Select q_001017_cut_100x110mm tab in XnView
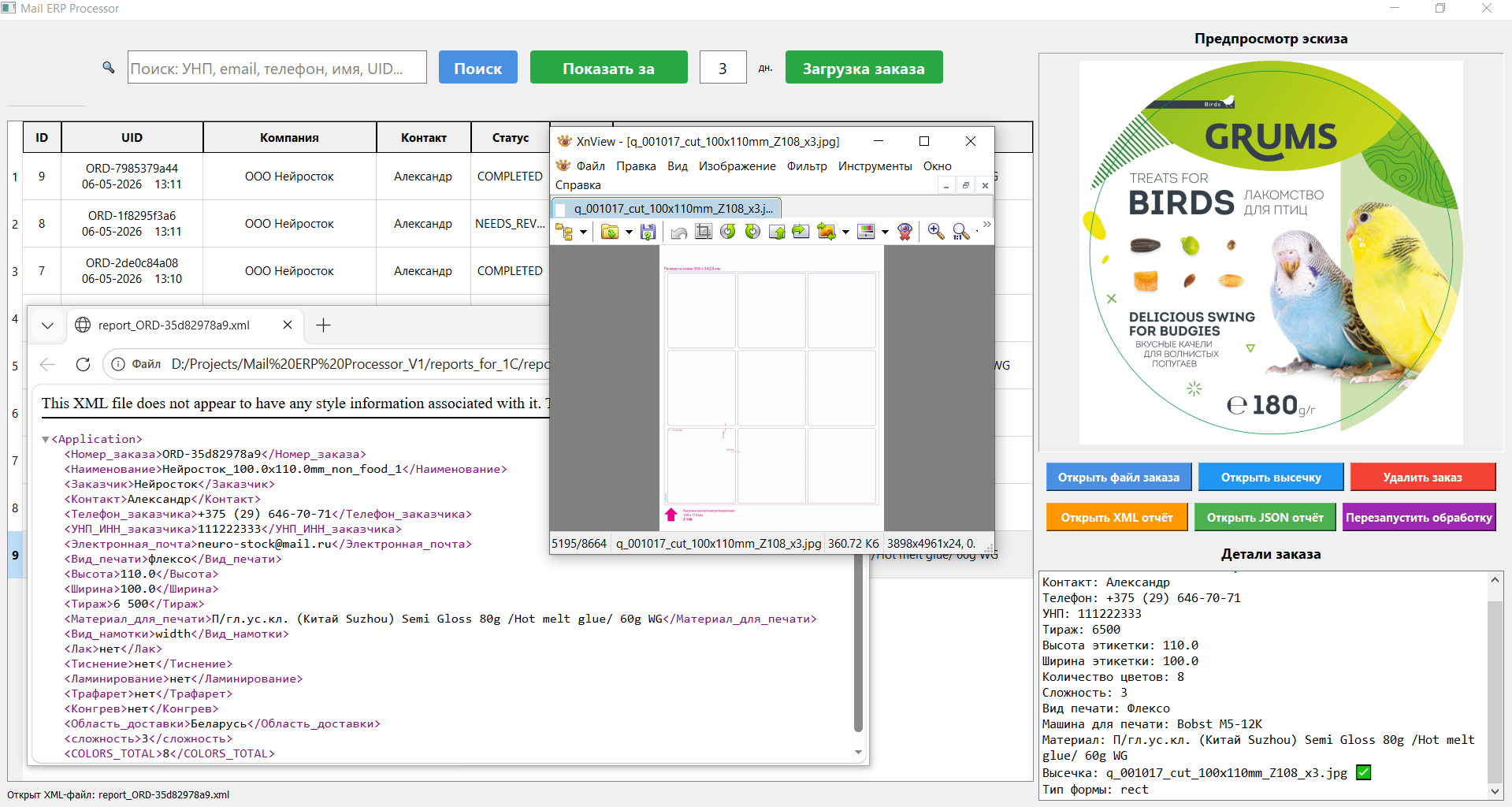The height and width of the screenshot is (807, 1512). point(667,208)
